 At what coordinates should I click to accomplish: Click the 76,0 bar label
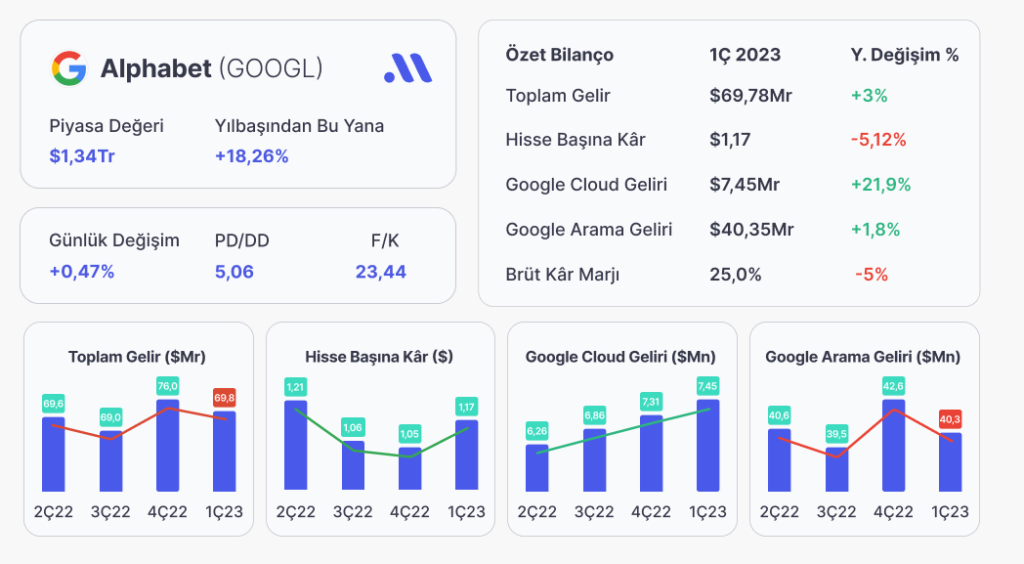point(168,386)
